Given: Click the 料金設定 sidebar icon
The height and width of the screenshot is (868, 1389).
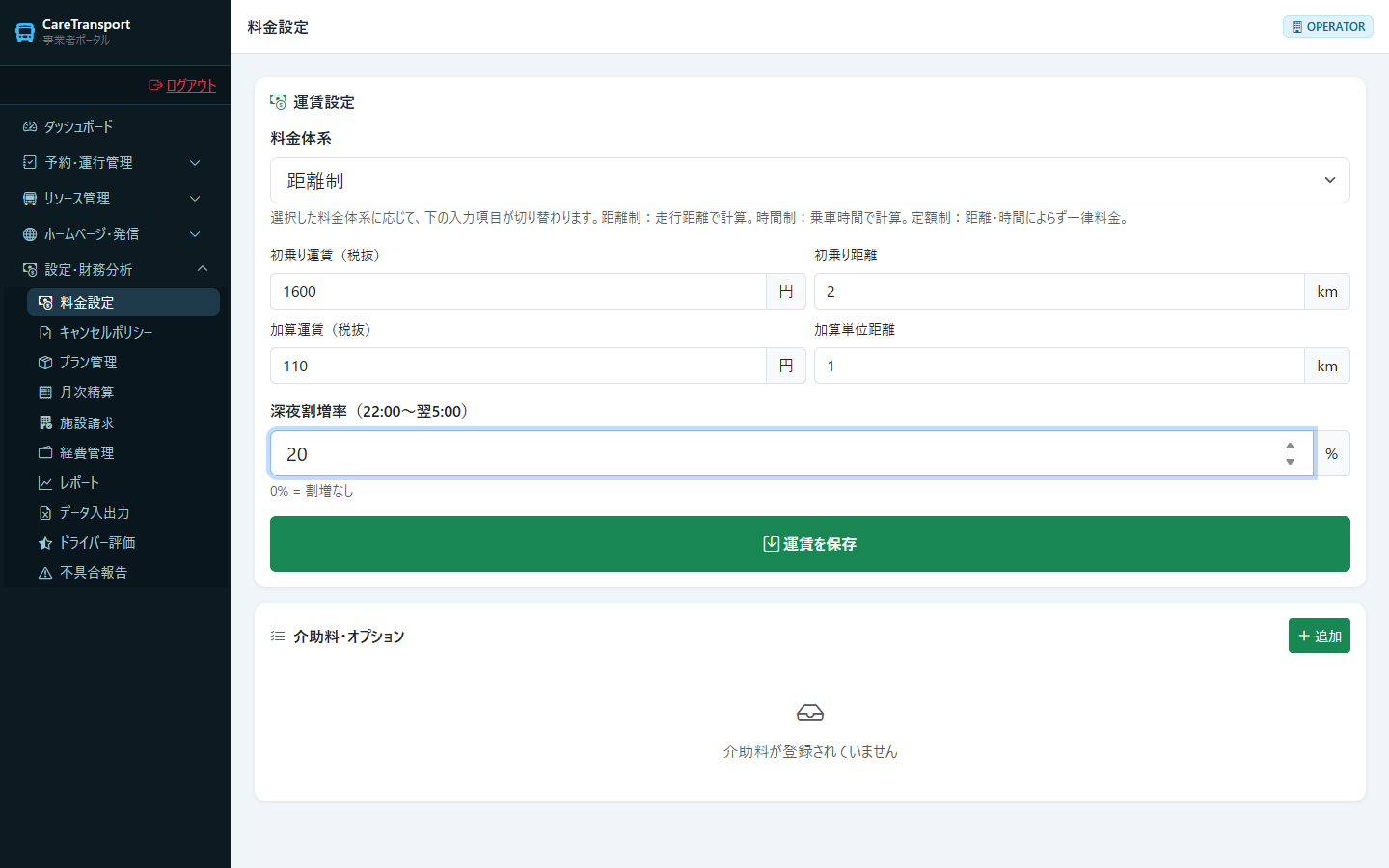Looking at the screenshot, I should (x=45, y=303).
